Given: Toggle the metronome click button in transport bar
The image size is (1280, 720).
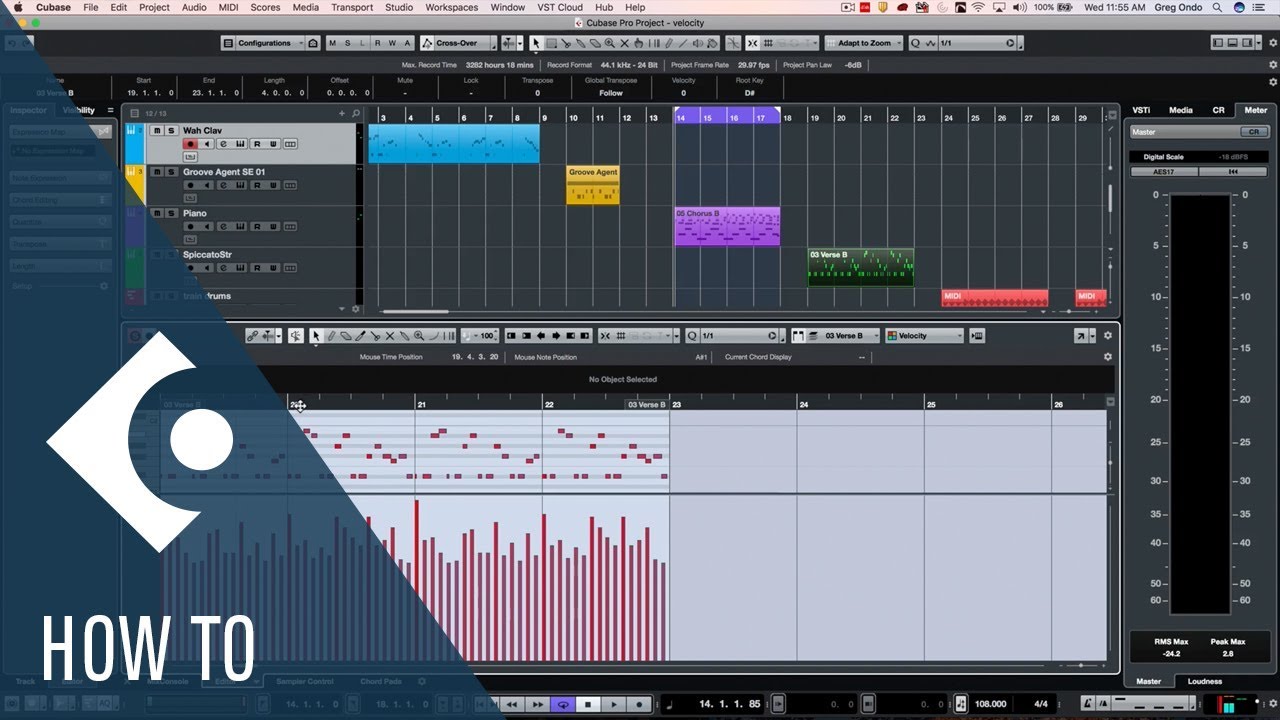Looking at the screenshot, I should point(1089,704).
